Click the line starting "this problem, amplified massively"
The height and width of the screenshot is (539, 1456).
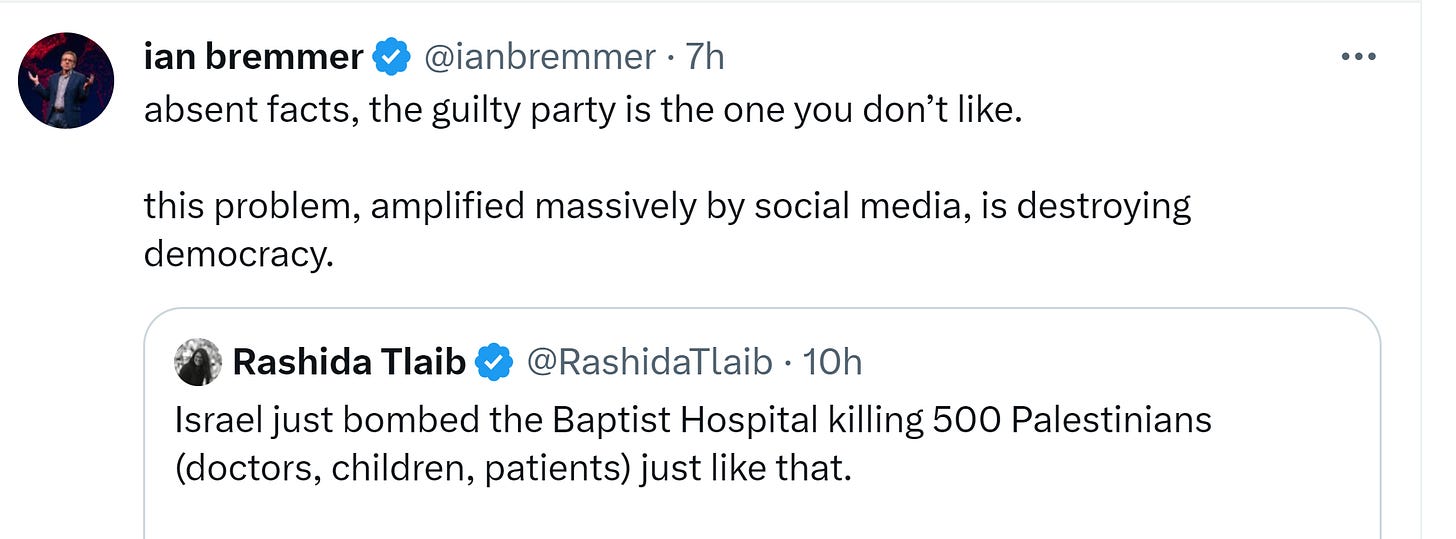(x=667, y=206)
